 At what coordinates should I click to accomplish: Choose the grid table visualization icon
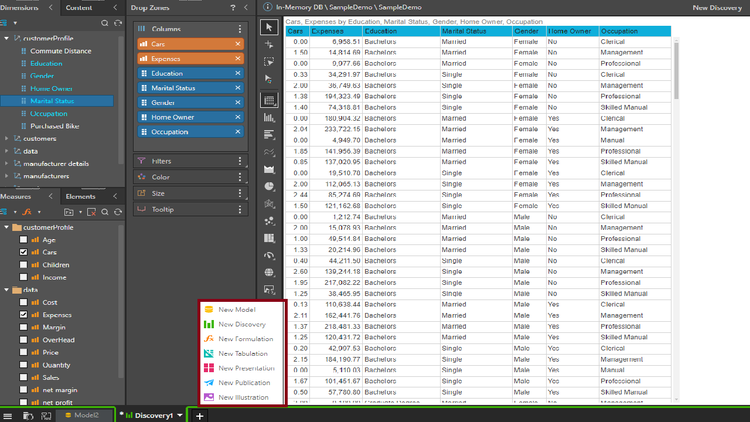tap(269, 100)
